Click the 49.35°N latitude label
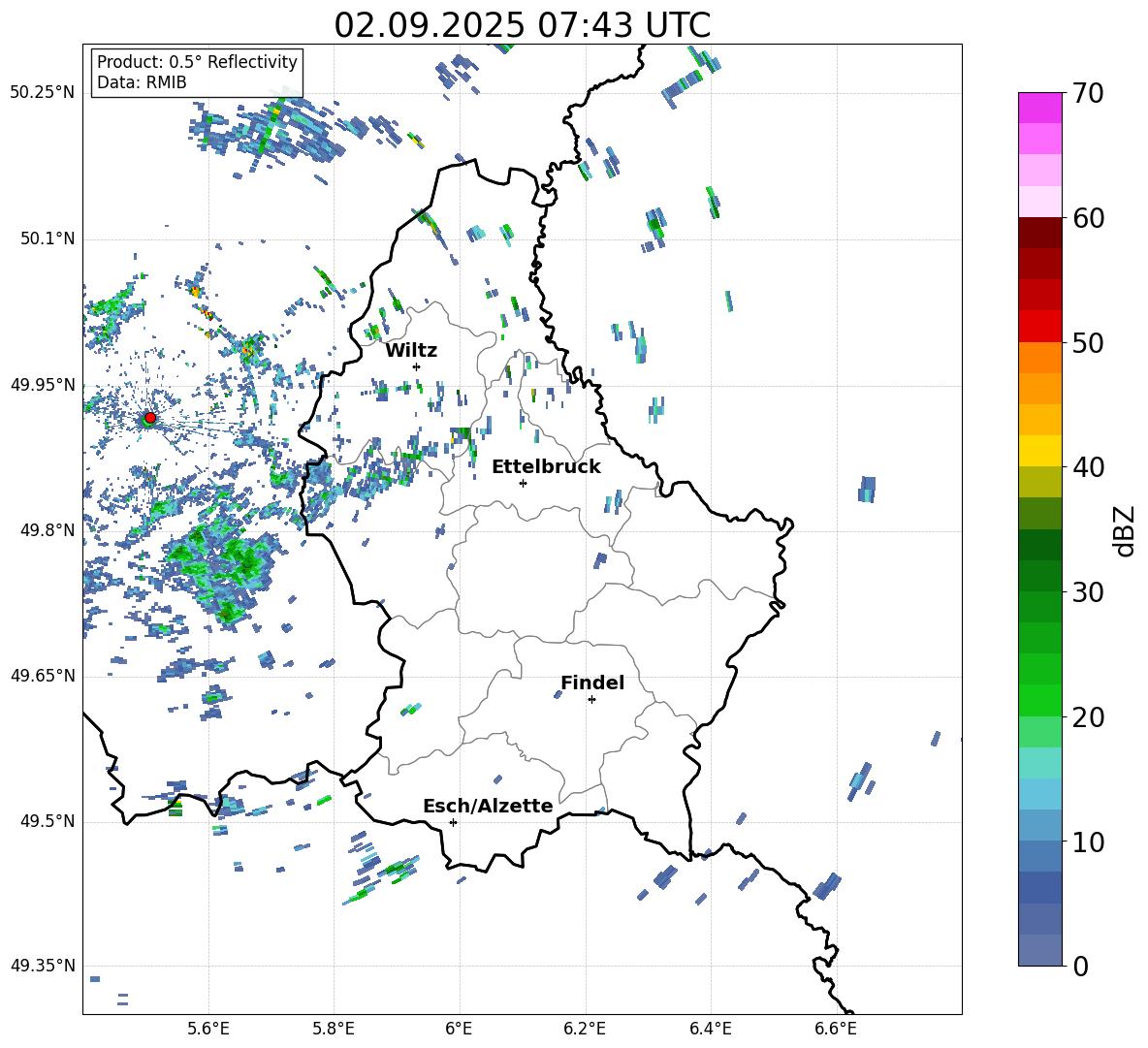 [x=43, y=966]
